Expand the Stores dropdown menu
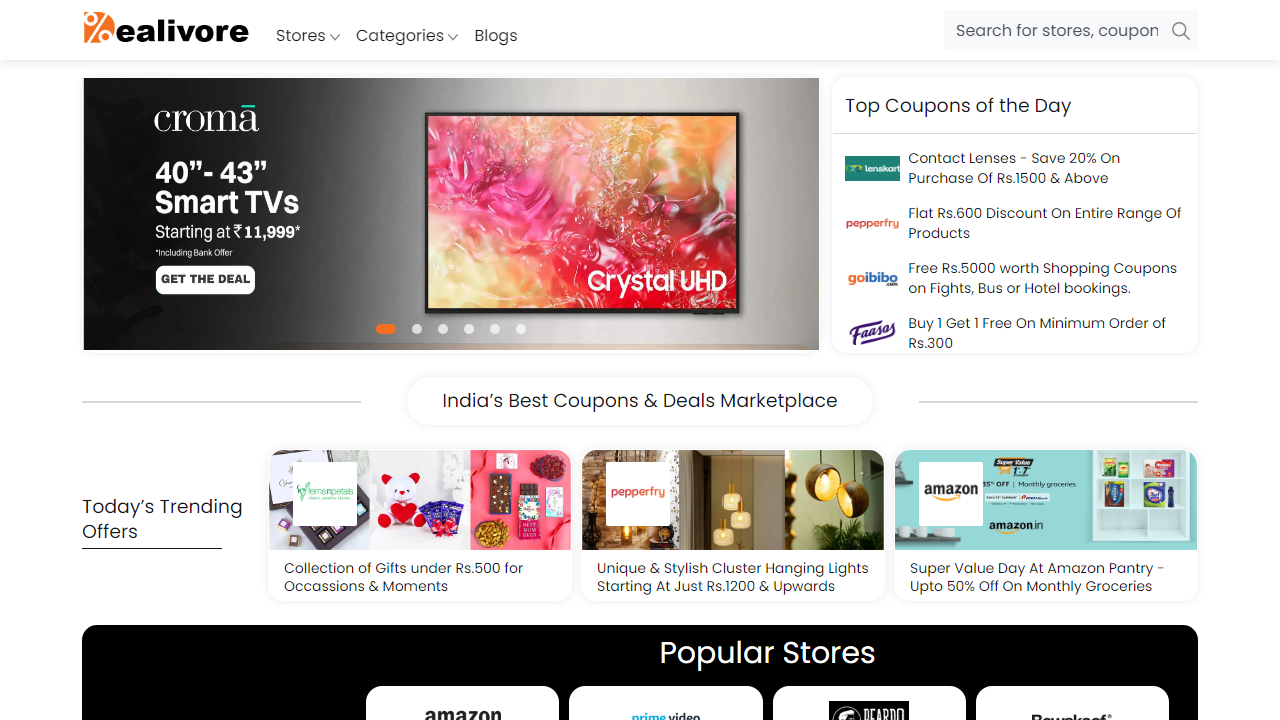 pyautogui.click(x=307, y=36)
